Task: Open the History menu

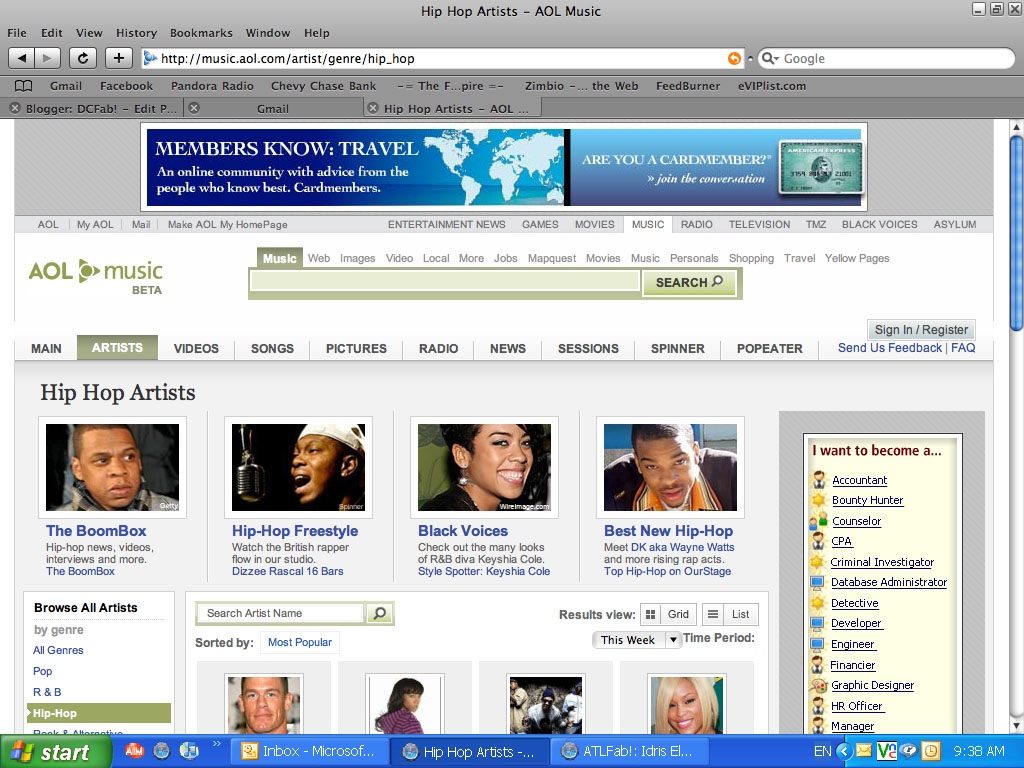Action: 136,33
